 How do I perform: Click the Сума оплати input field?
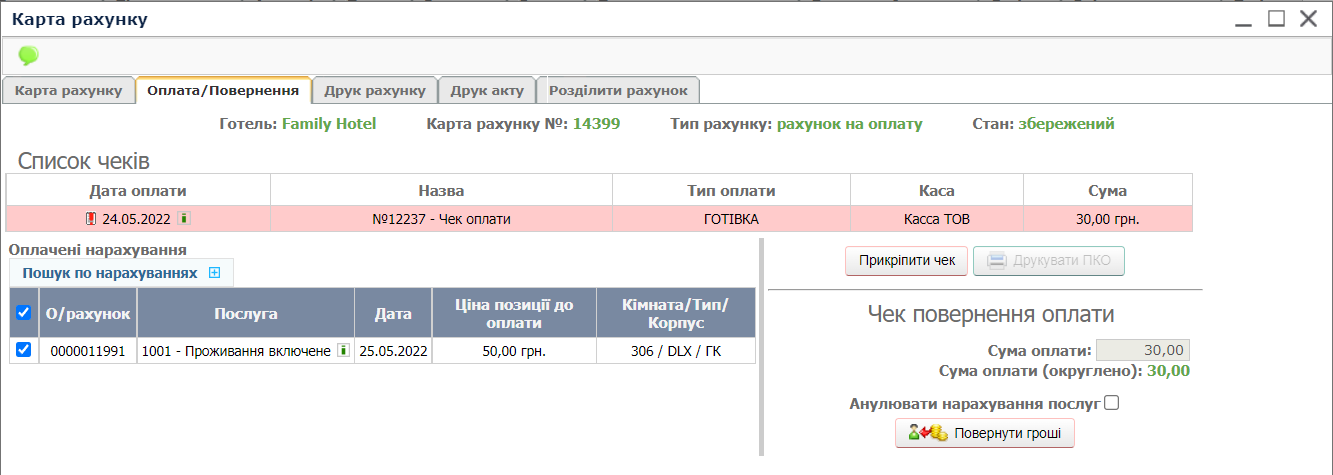pos(1143,350)
